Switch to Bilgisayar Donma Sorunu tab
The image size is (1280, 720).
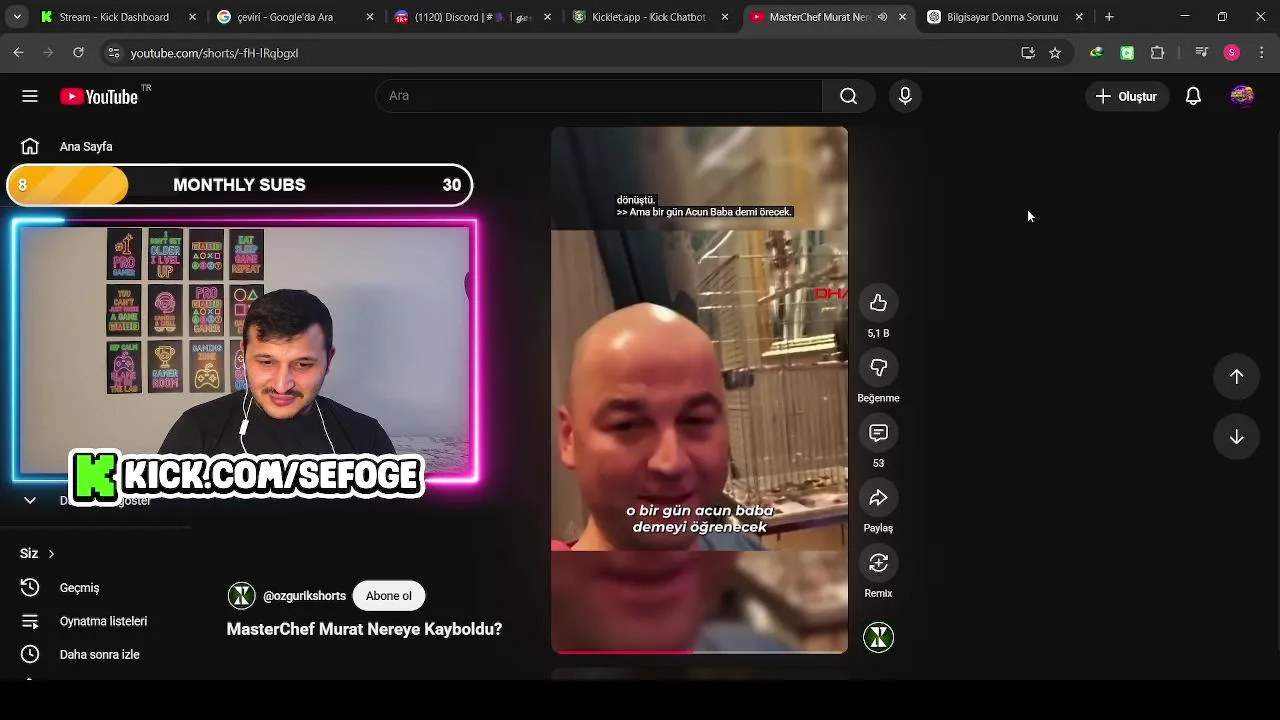coord(1002,17)
